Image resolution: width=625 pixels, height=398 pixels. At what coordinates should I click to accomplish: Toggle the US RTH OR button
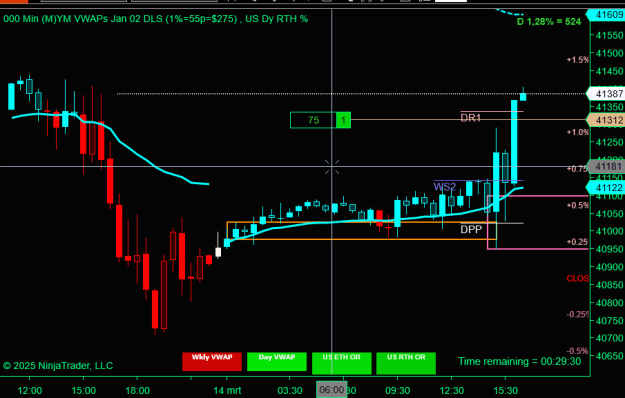406,363
